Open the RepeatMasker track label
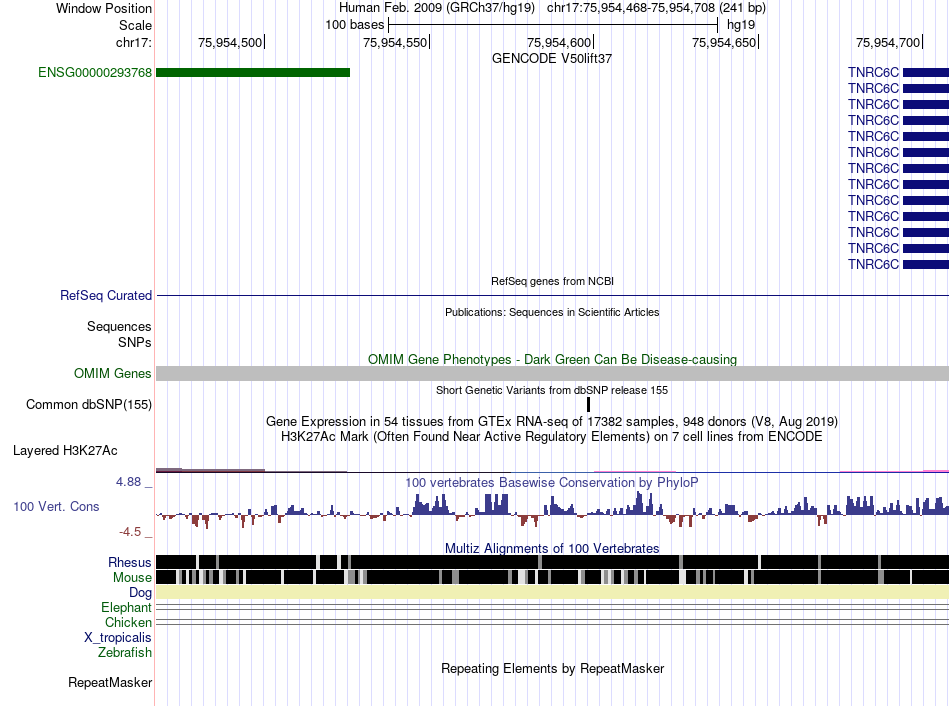This screenshot has height=706, width=950. [x=110, y=682]
